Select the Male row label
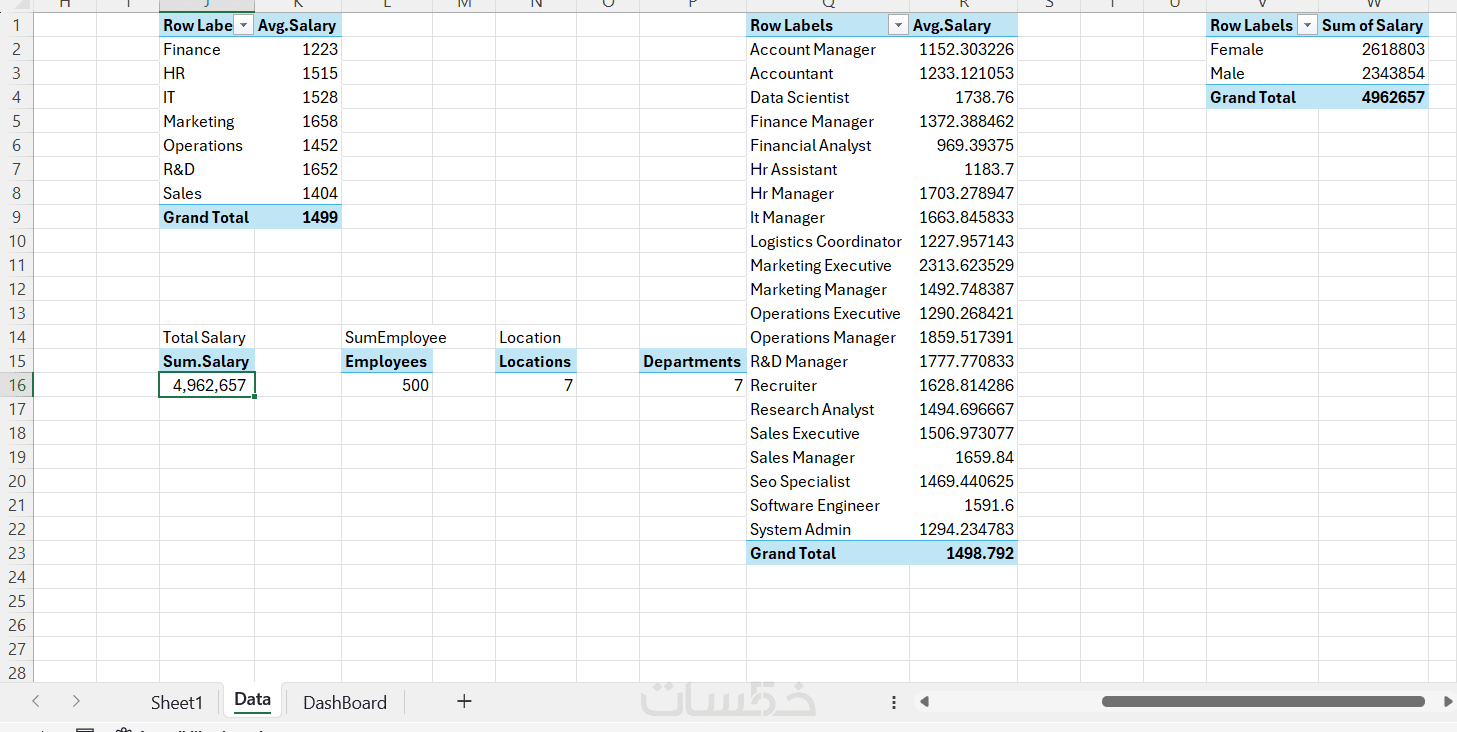The height and width of the screenshot is (732, 1457). (x=1262, y=73)
